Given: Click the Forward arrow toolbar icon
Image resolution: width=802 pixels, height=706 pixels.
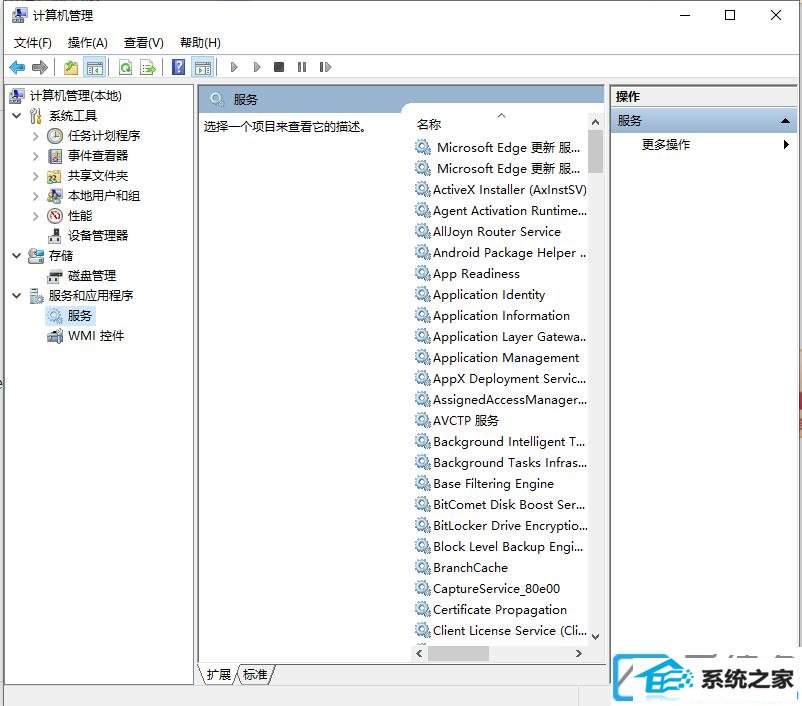Looking at the screenshot, I should [39, 67].
